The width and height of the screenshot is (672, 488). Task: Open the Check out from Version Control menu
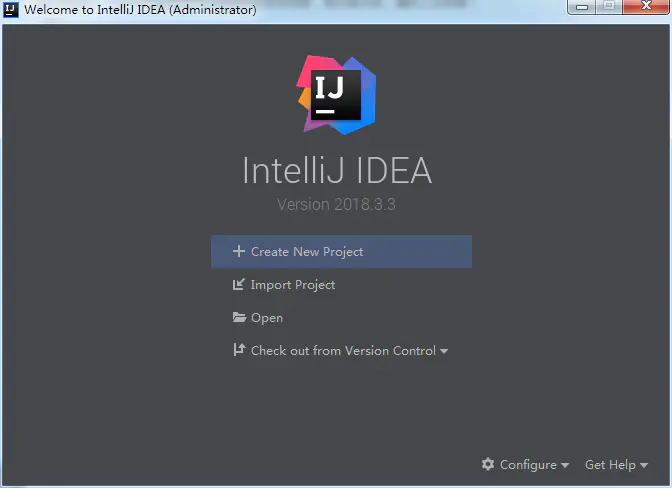pos(343,351)
